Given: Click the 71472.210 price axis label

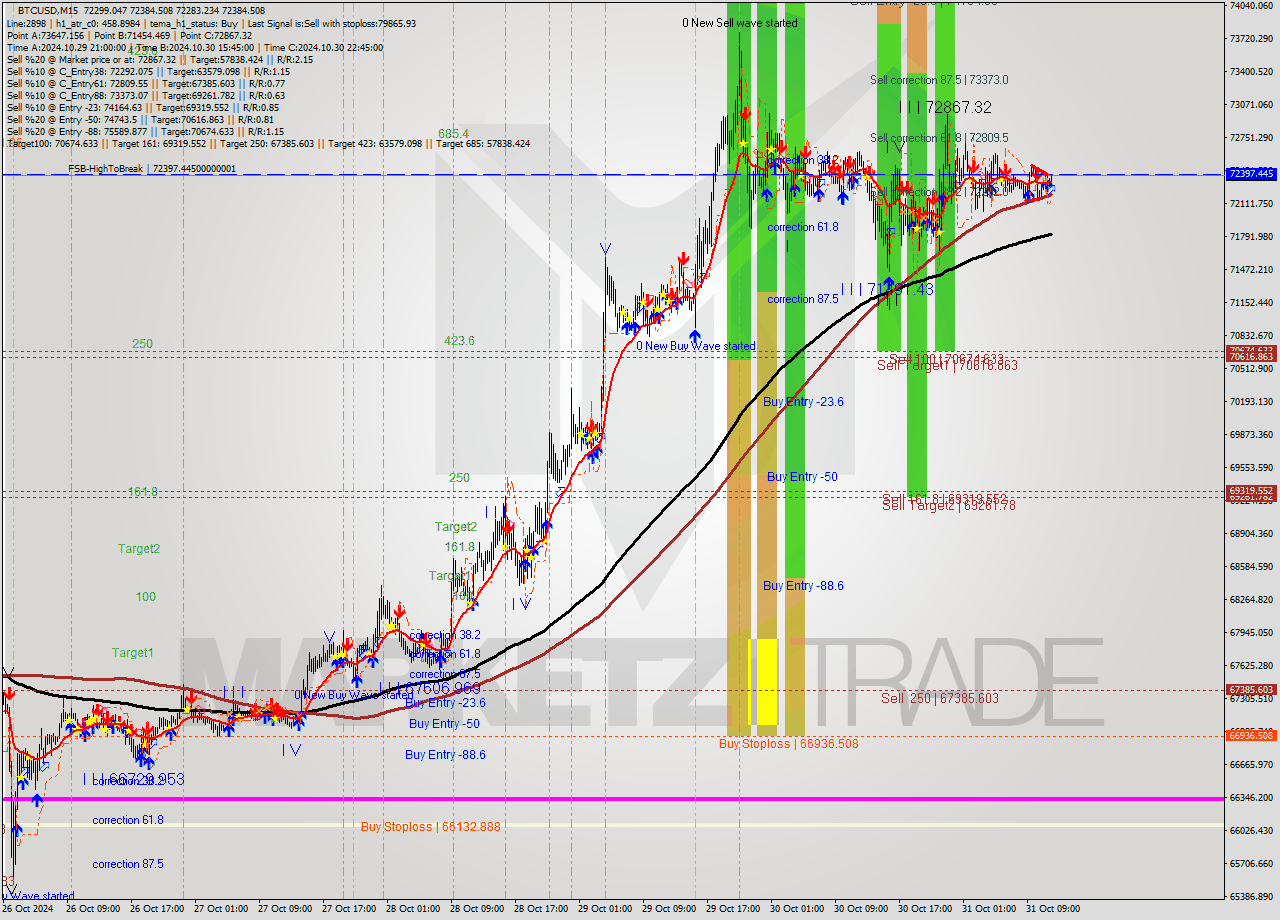Looking at the screenshot, I should click(x=1251, y=269).
